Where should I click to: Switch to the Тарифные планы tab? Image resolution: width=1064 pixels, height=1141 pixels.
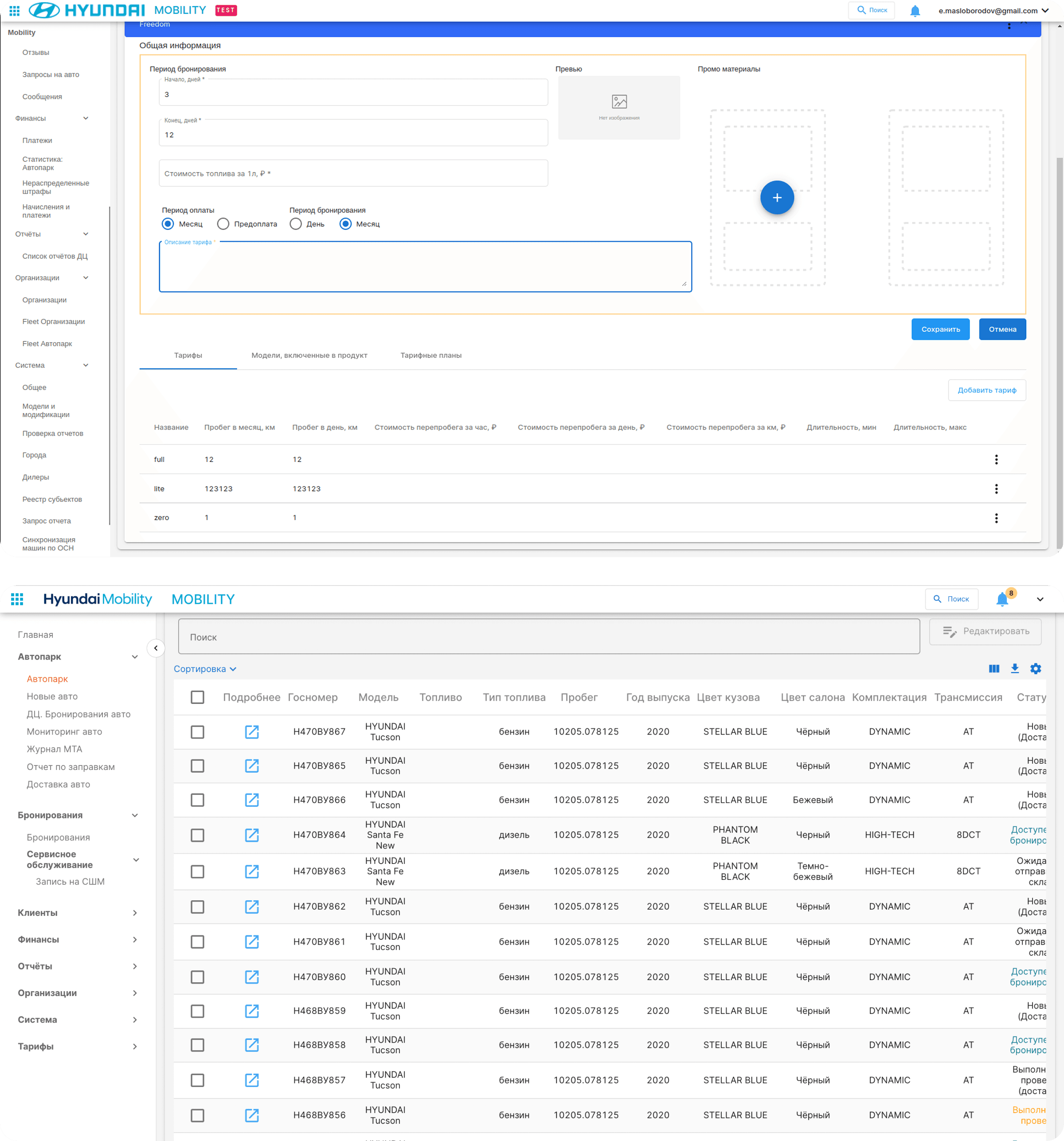click(x=430, y=355)
